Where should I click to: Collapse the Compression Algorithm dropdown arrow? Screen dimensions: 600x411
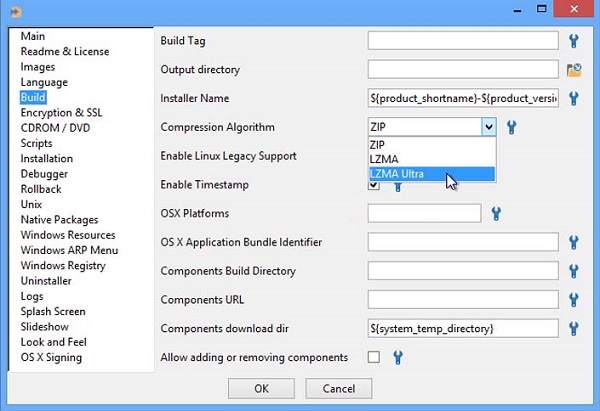(x=488, y=127)
